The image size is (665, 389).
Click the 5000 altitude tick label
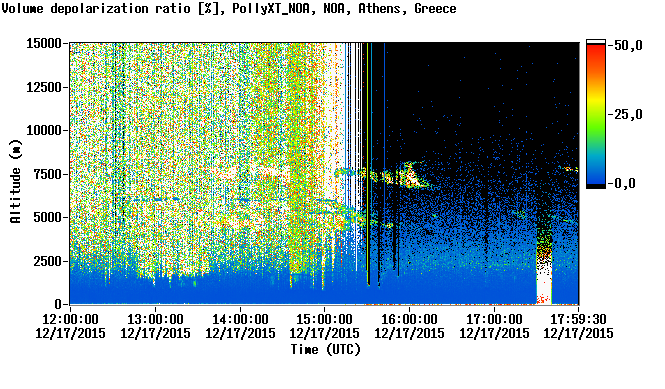[47, 218]
